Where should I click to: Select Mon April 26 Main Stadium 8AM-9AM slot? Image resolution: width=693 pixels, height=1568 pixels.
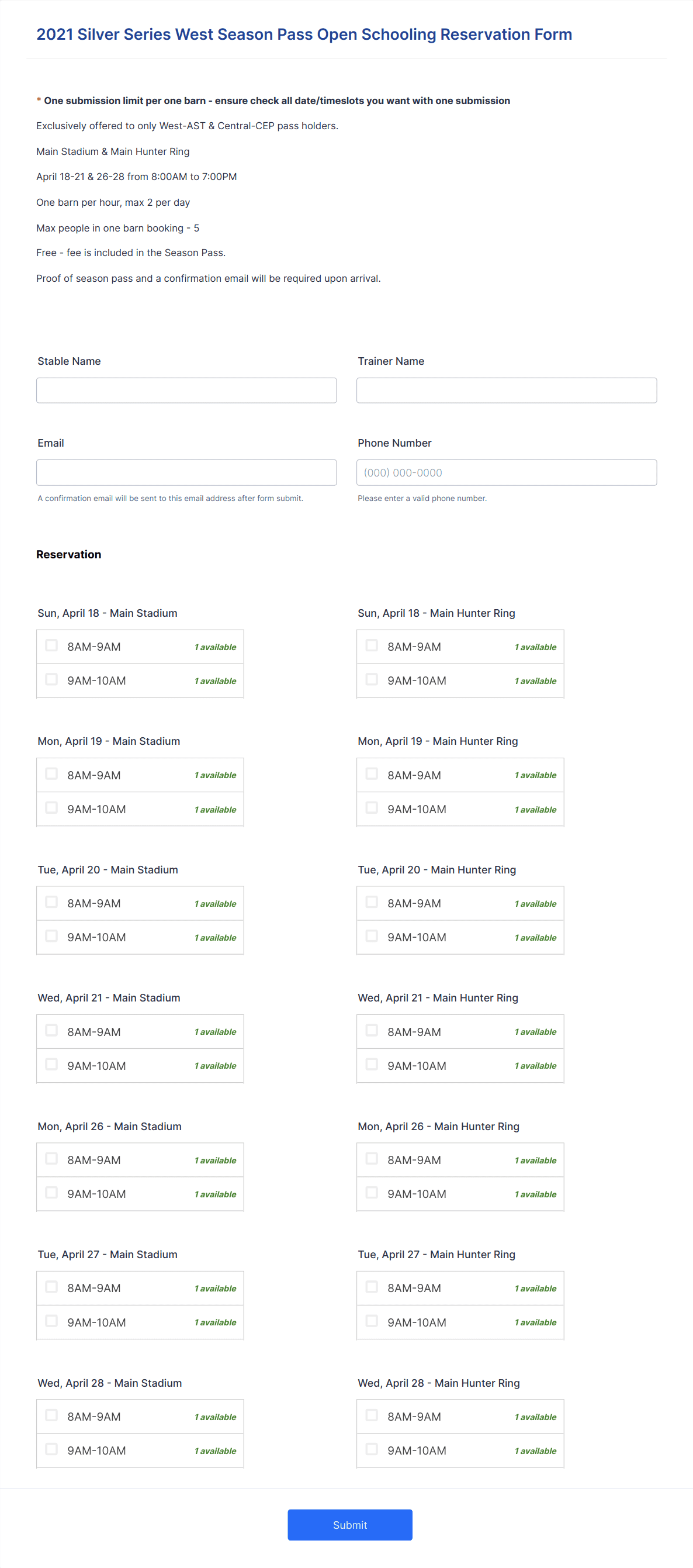click(x=52, y=1159)
